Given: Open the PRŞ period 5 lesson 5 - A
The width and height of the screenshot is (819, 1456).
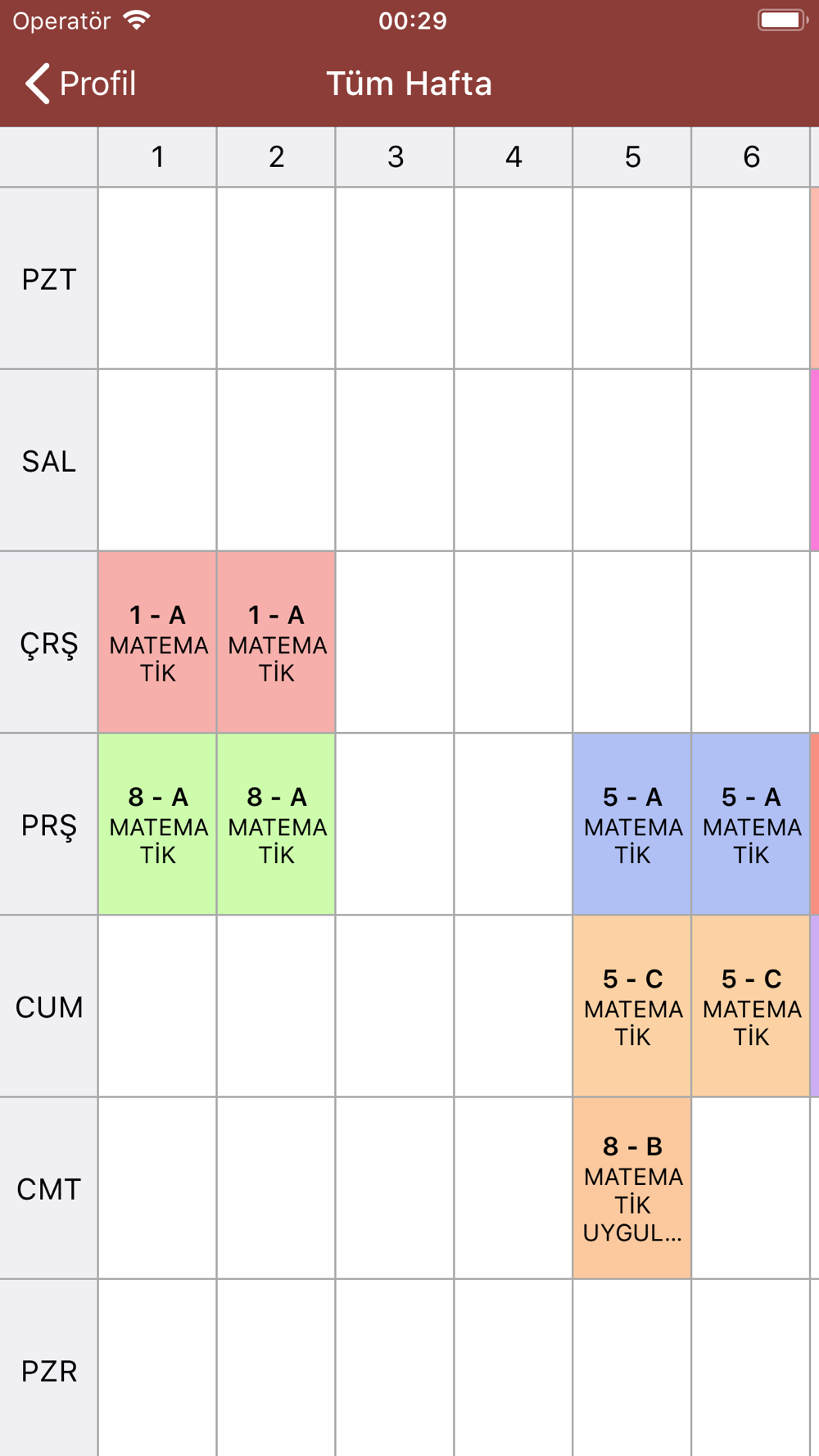Looking at the screenshot, I should point(632,824).
